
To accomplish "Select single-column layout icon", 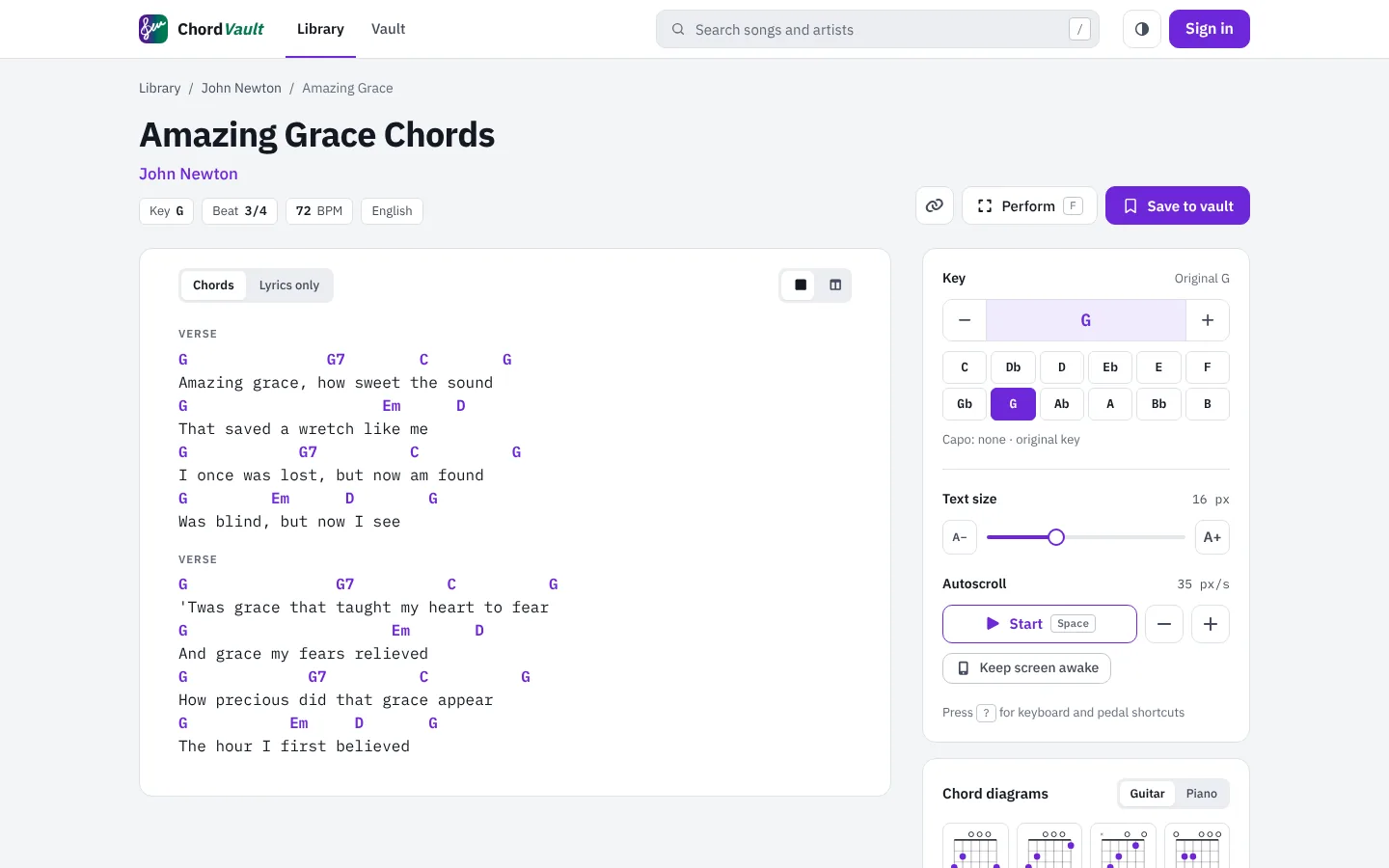I will tap(801, 285).
